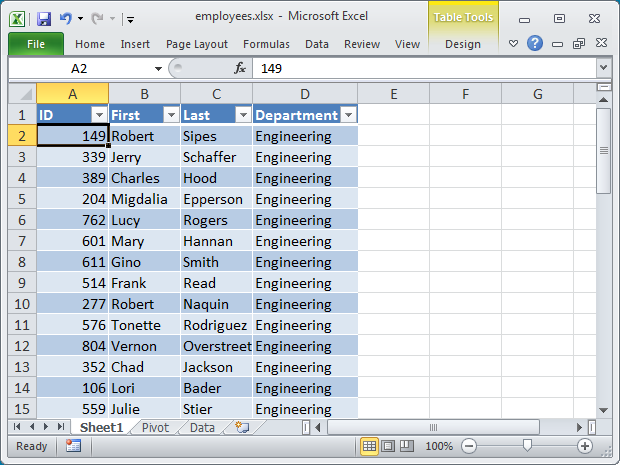Open the Data ribbon tab
Image resolution: width=620 pixels, height=465 pixels.
[x=317, y=44]
